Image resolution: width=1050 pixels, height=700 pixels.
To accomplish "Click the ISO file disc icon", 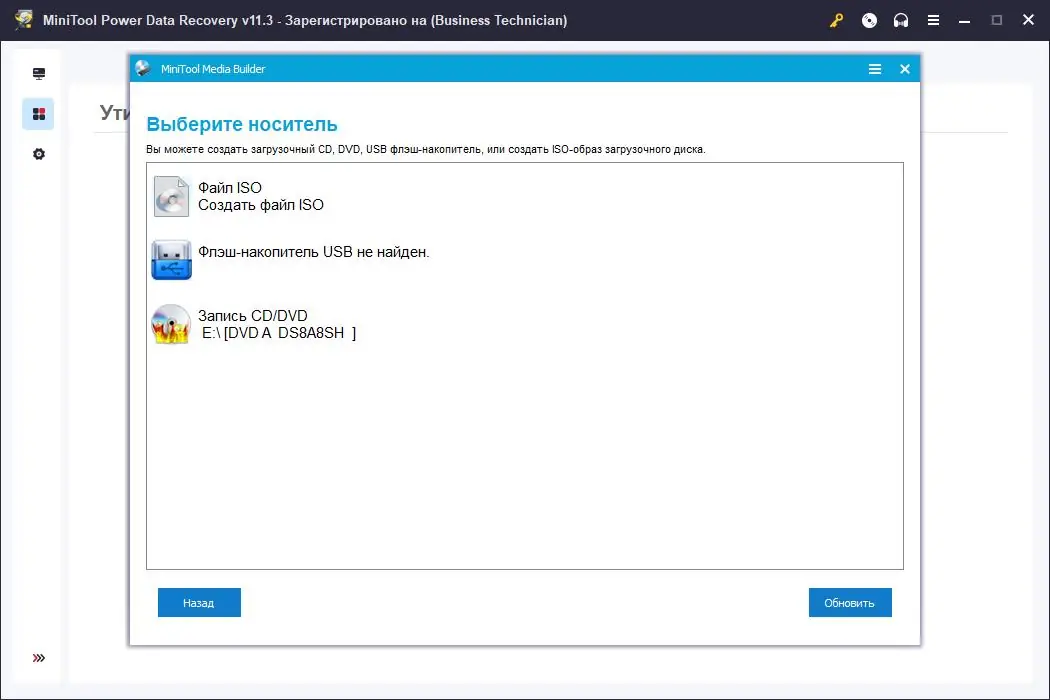I will click(171, 196).
